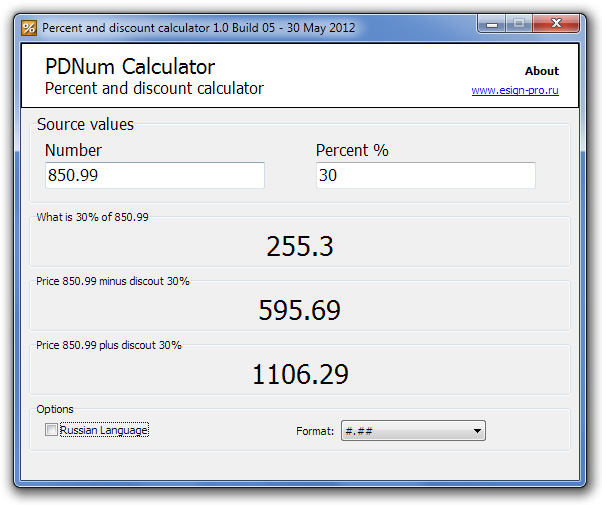Click the disabled maximize window button
The image size is (602, 505).
pyautogui.click(x=519, y=24)
